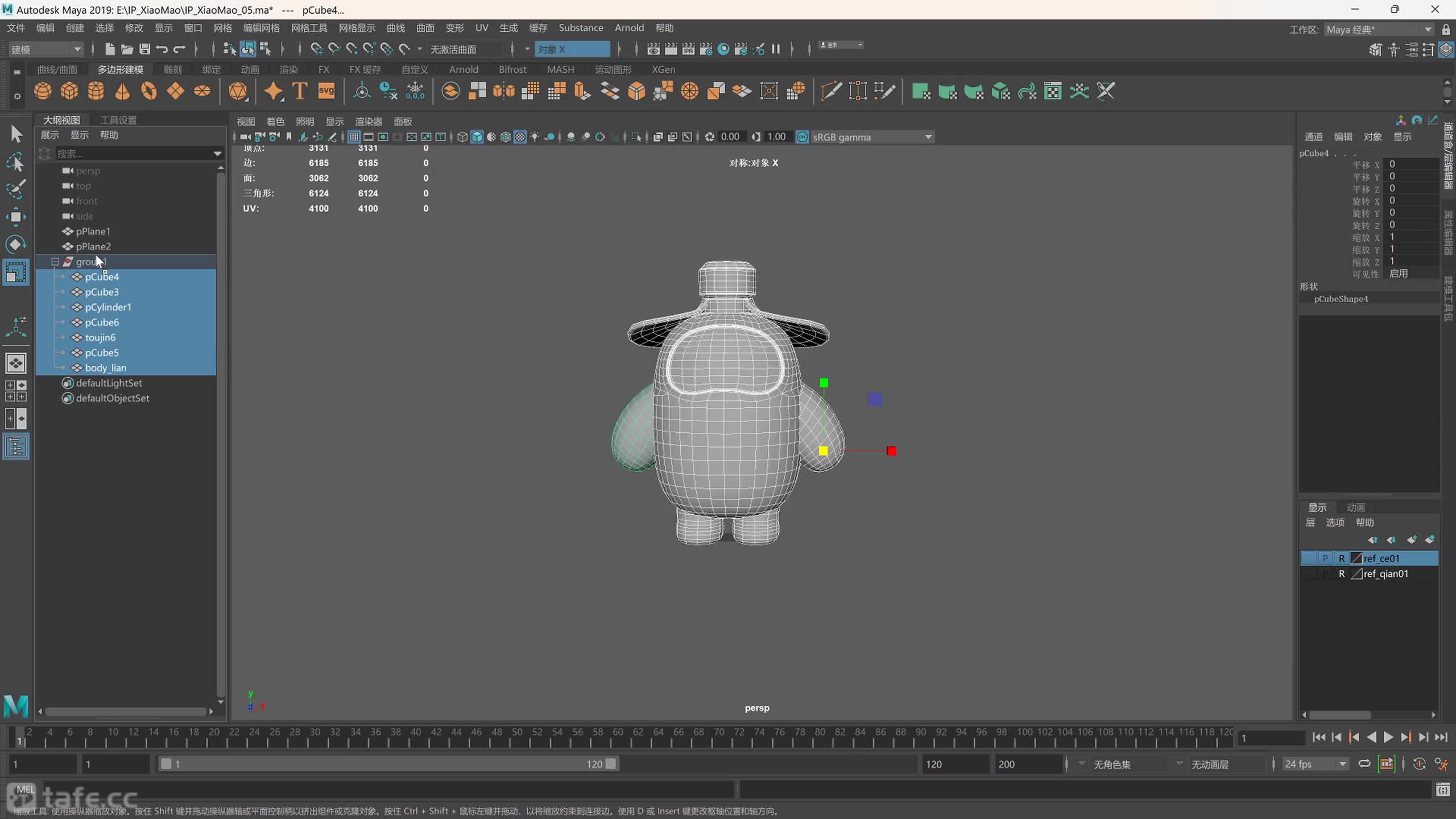
Task: Toggle viewport grid display icon
Action: (x=354, y=137)
